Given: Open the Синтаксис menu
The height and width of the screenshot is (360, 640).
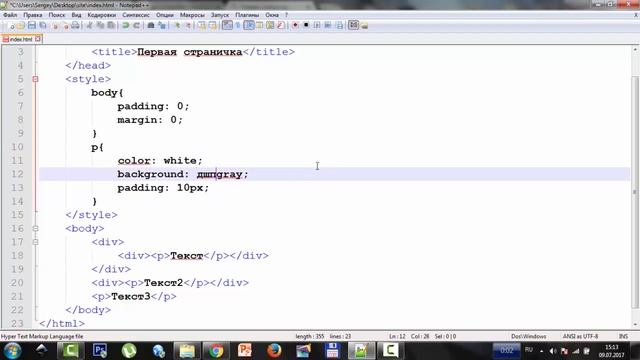Looking at the screenshot, I should (x=136, y=15).
